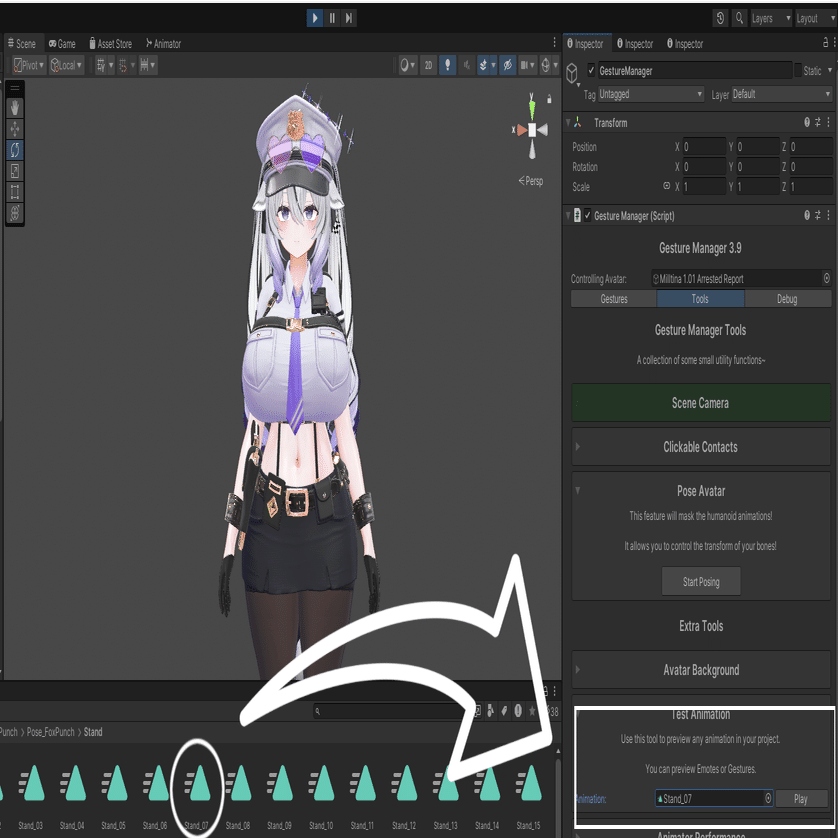Open Gesture Manager script options menu

click(828, 215)
